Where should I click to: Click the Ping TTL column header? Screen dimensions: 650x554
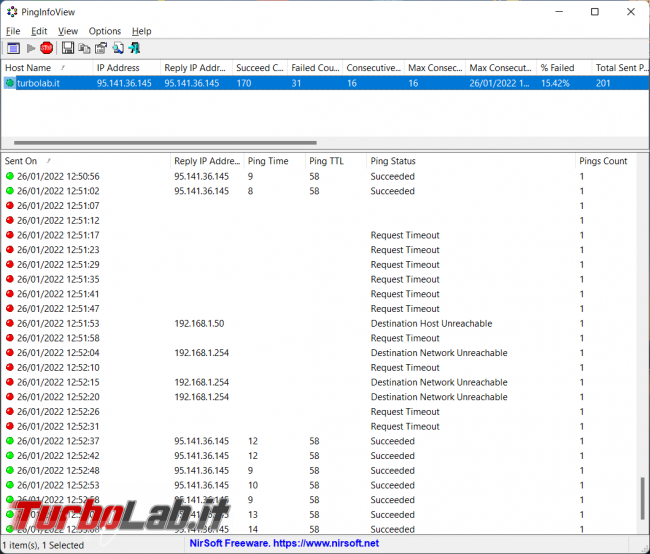point(336,161)
